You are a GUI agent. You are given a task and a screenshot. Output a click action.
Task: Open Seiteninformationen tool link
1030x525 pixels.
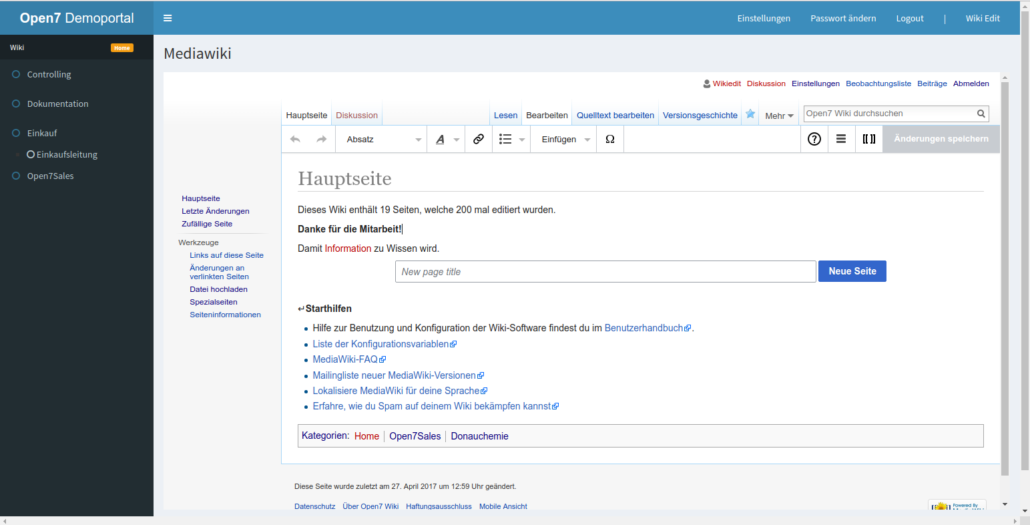[x=225, y=315]
